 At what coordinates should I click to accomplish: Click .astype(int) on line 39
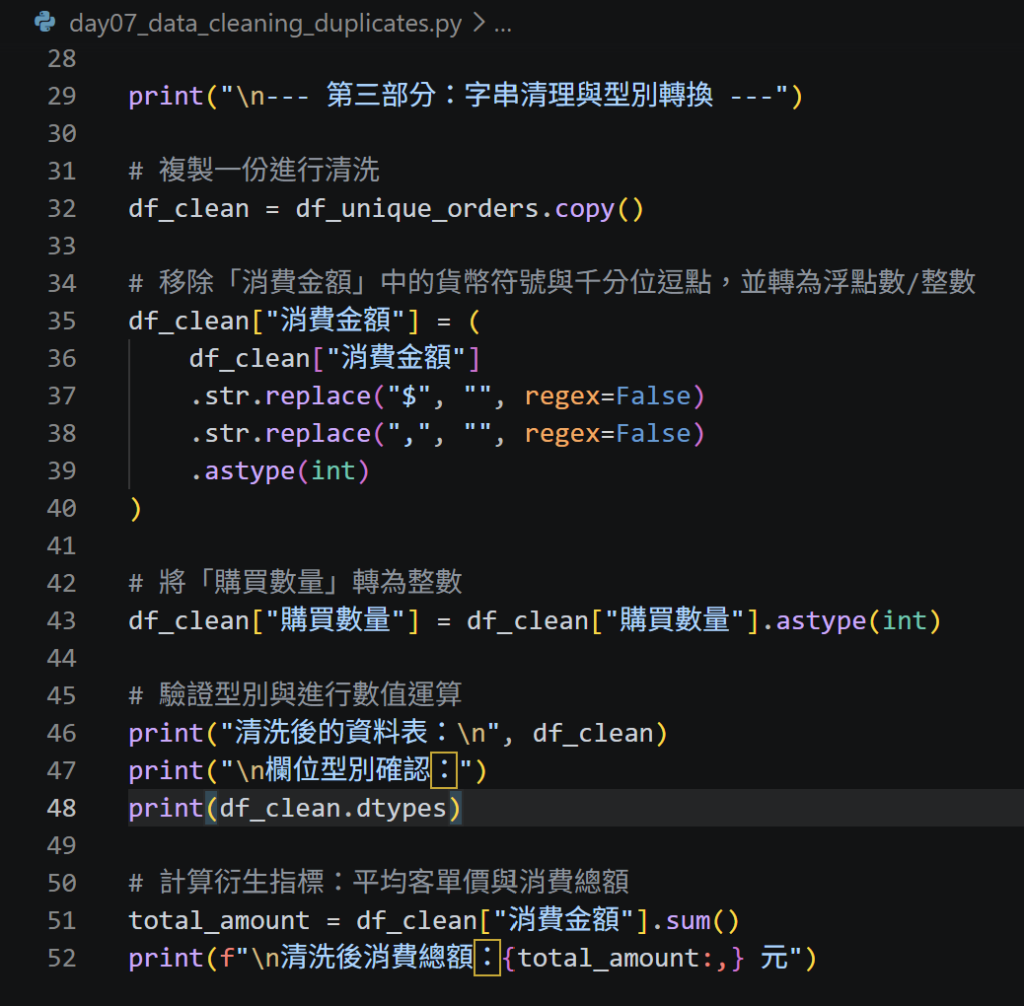280,471
